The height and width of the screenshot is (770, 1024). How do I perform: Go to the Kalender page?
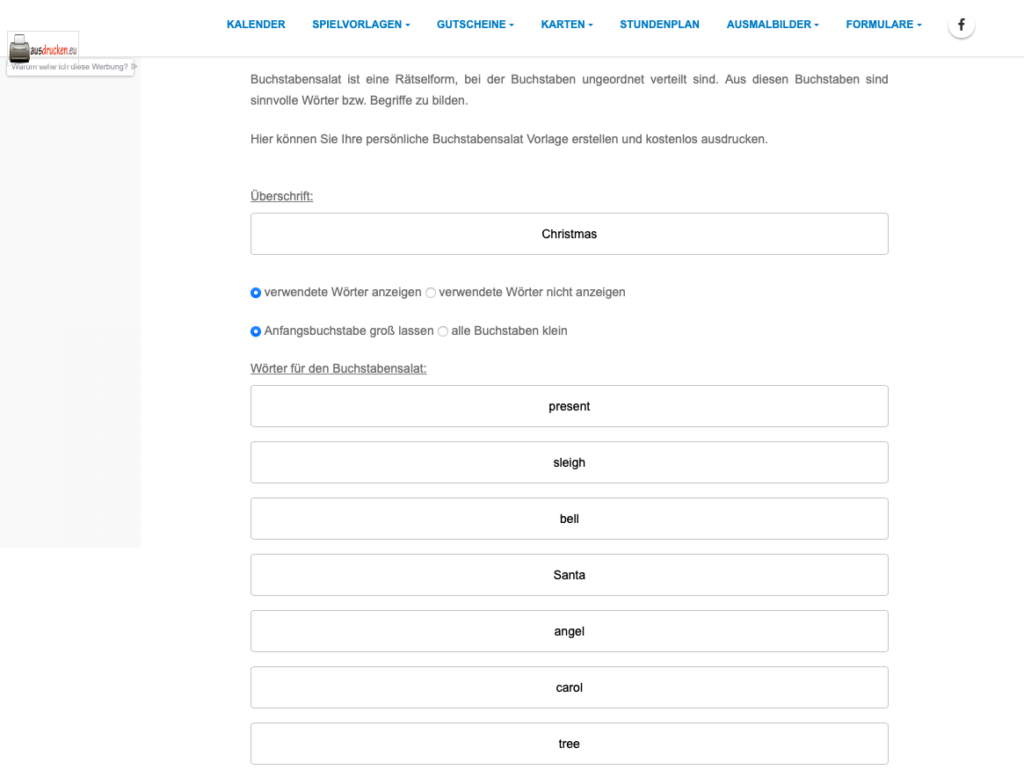tap(256, 25)
